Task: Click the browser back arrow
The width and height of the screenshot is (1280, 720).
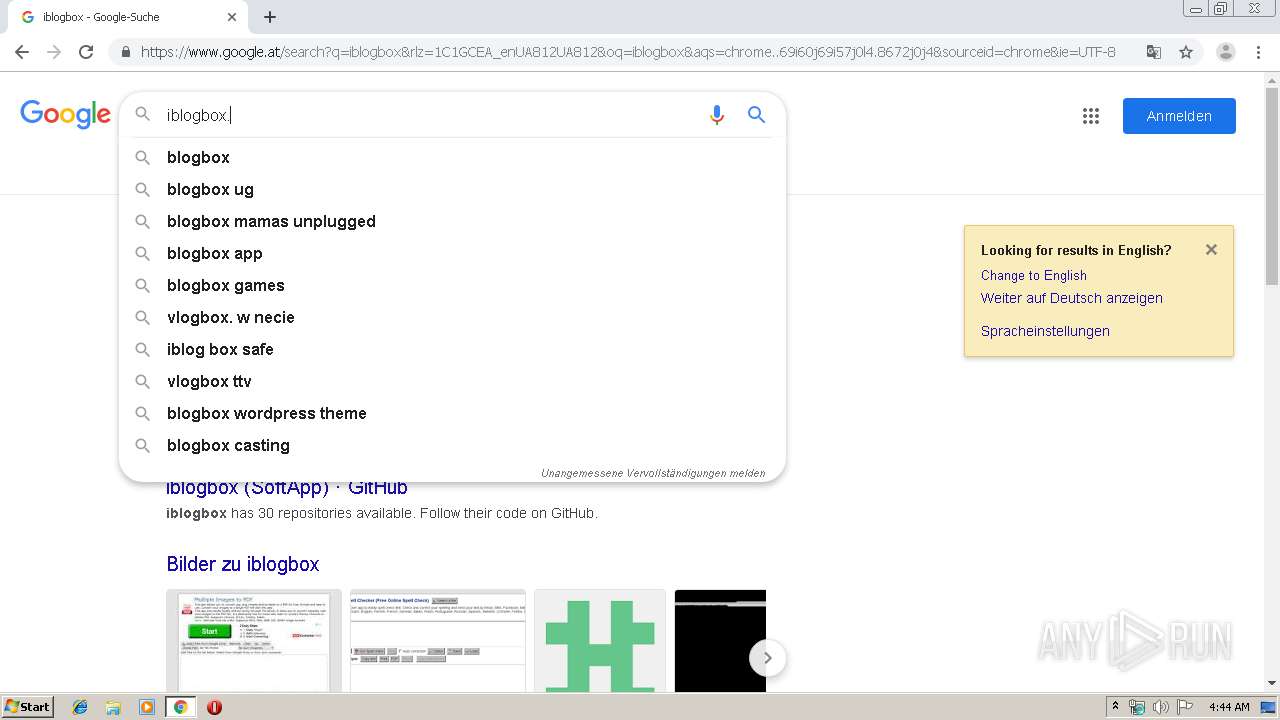Action: (22, 52)
